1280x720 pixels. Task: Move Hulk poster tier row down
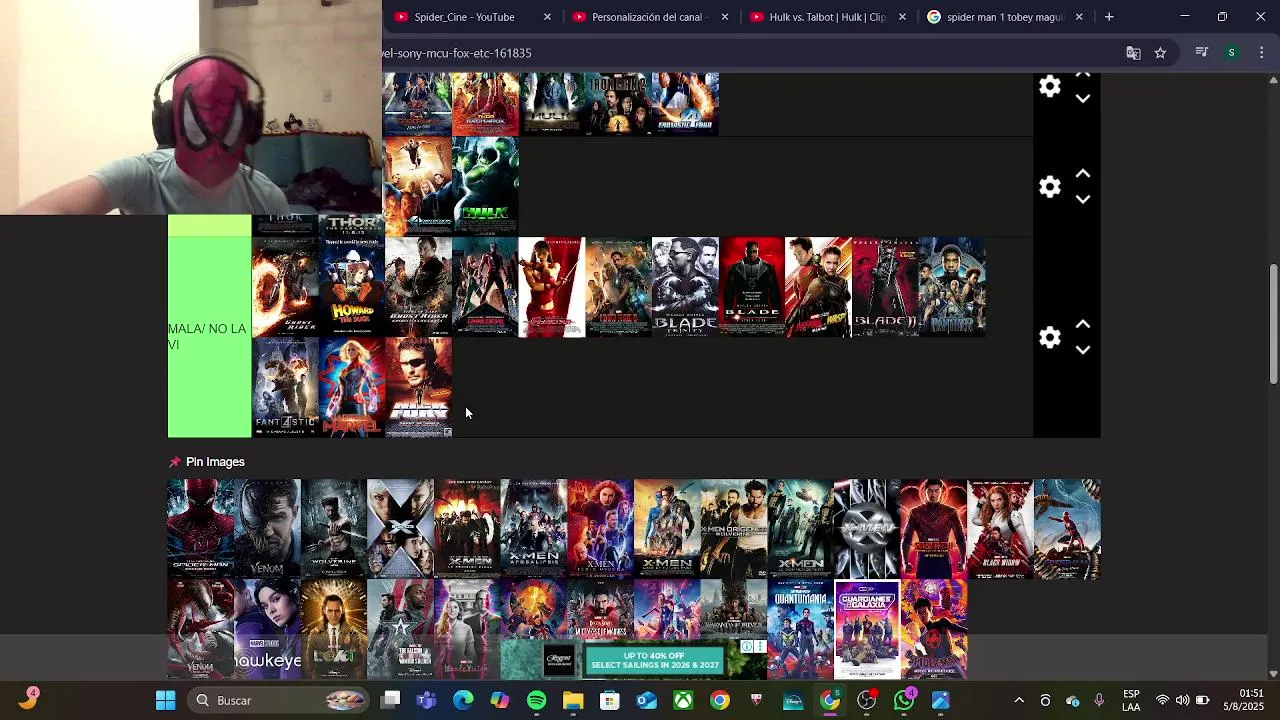coord(1083,199)
